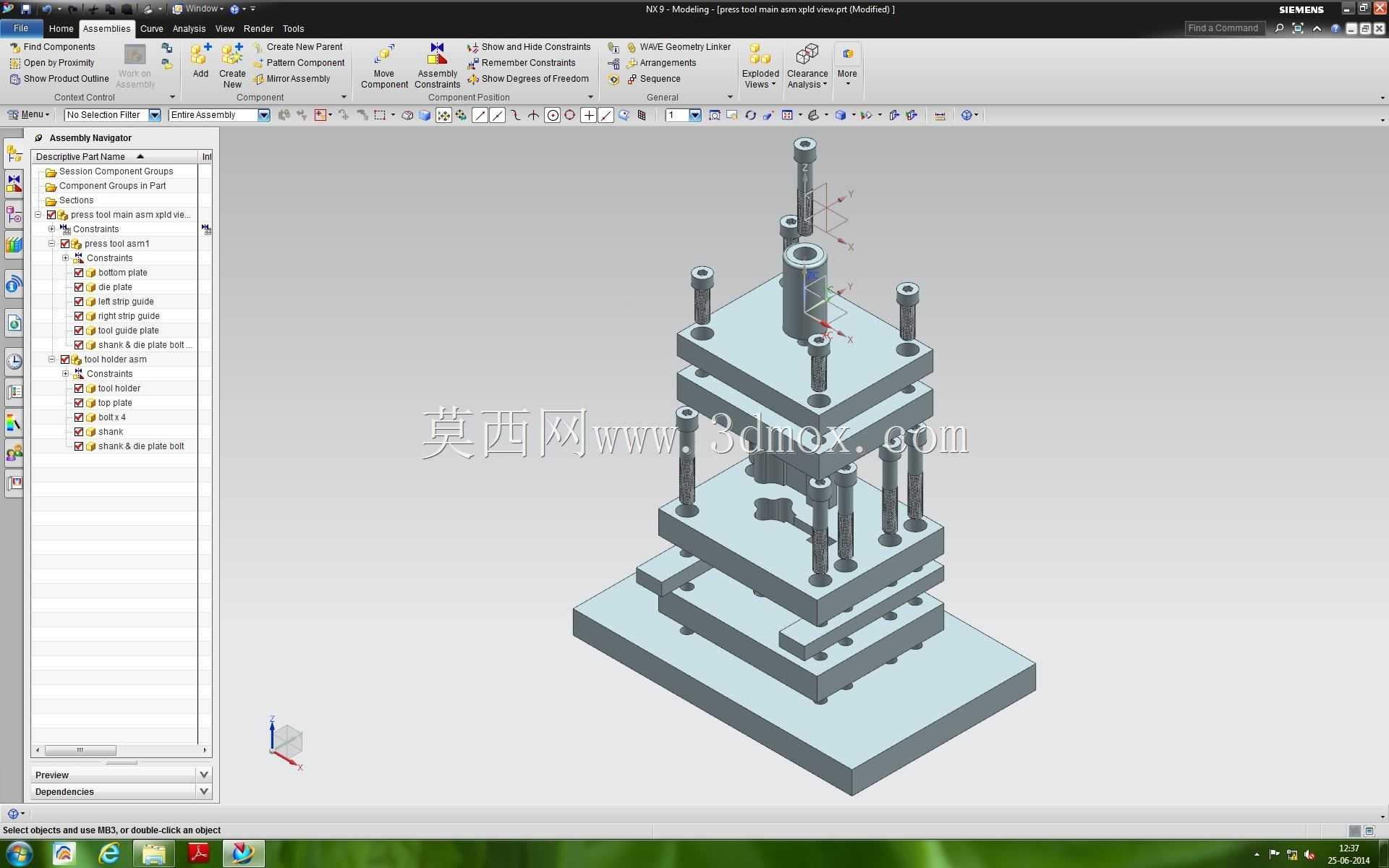Click Remember Constraints
The width and height of the screenshot is (1389, 868).
point(522,63)
